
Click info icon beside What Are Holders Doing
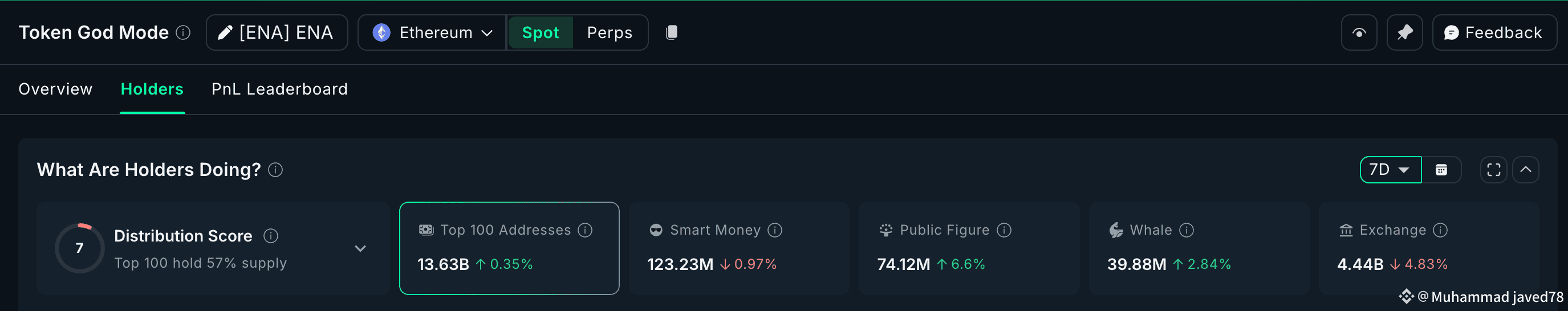[276, 170]
